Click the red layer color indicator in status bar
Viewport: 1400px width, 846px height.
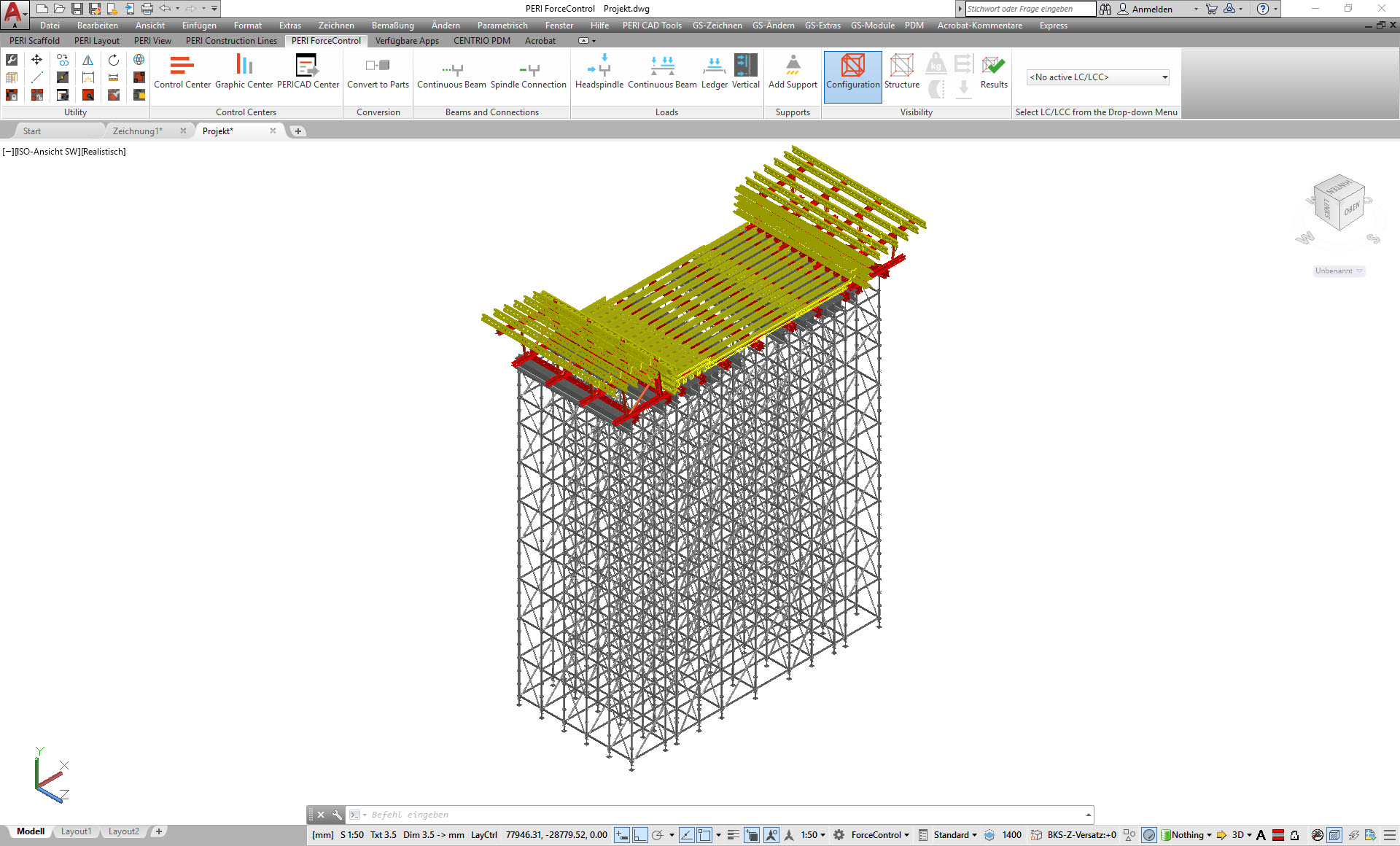[x=1277, y=835]
